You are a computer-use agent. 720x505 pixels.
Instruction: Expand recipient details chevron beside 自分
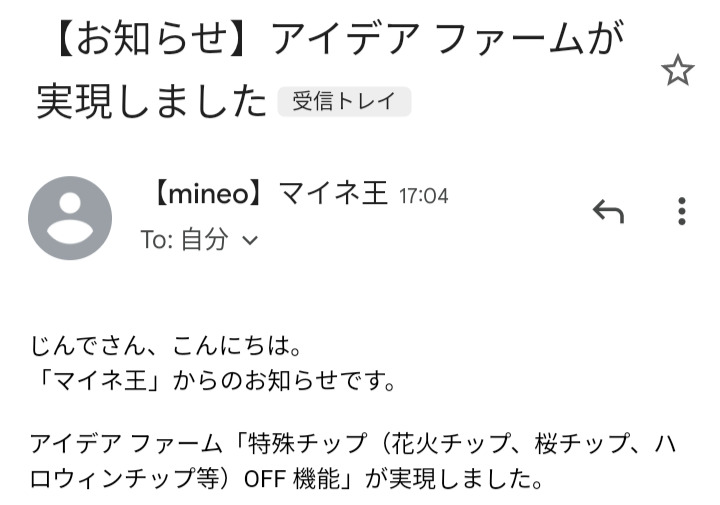click(x=250, y=240)
